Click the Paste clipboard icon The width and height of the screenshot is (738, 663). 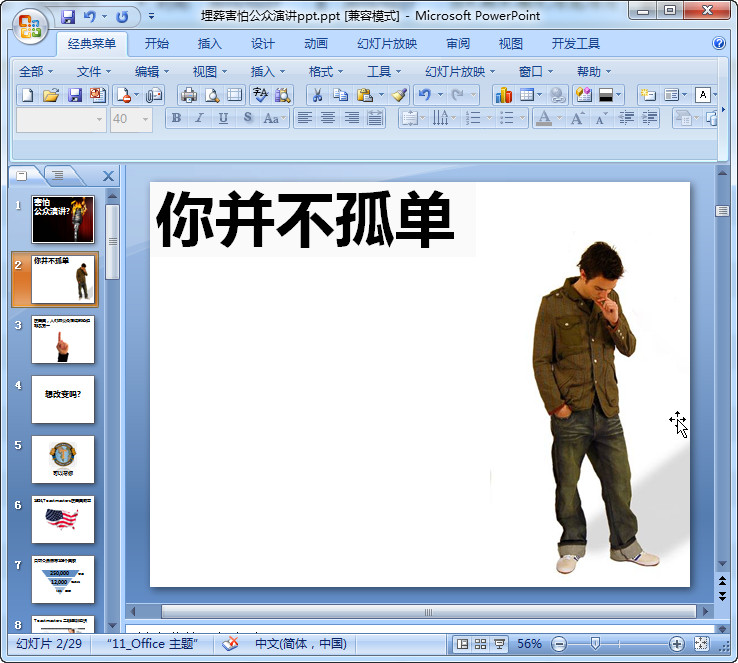click(x=364, y=95)
